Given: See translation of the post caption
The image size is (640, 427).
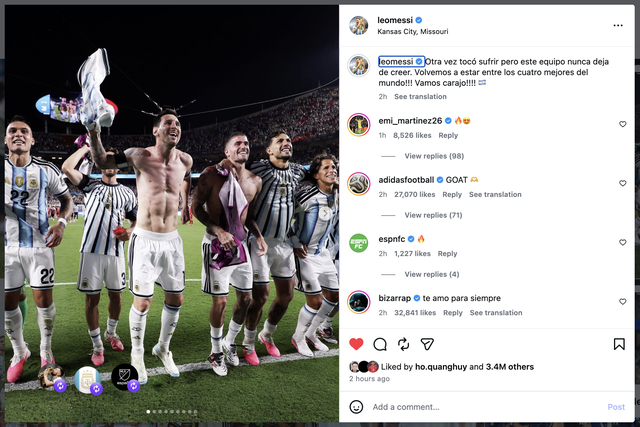Looking at the screenshot, I should tap(420, 96).
